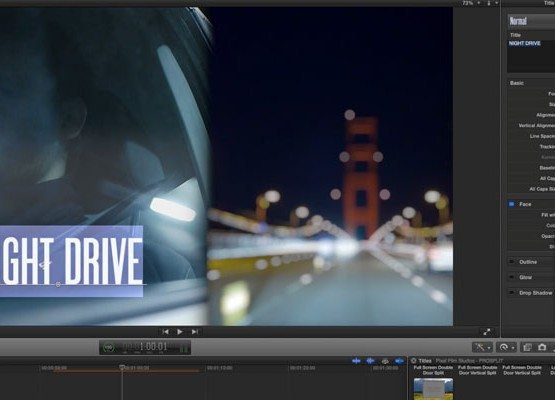Click the title position handle below NIGHT DRIVE
This screenshot has height=400, width=555.
coord(58,284)
